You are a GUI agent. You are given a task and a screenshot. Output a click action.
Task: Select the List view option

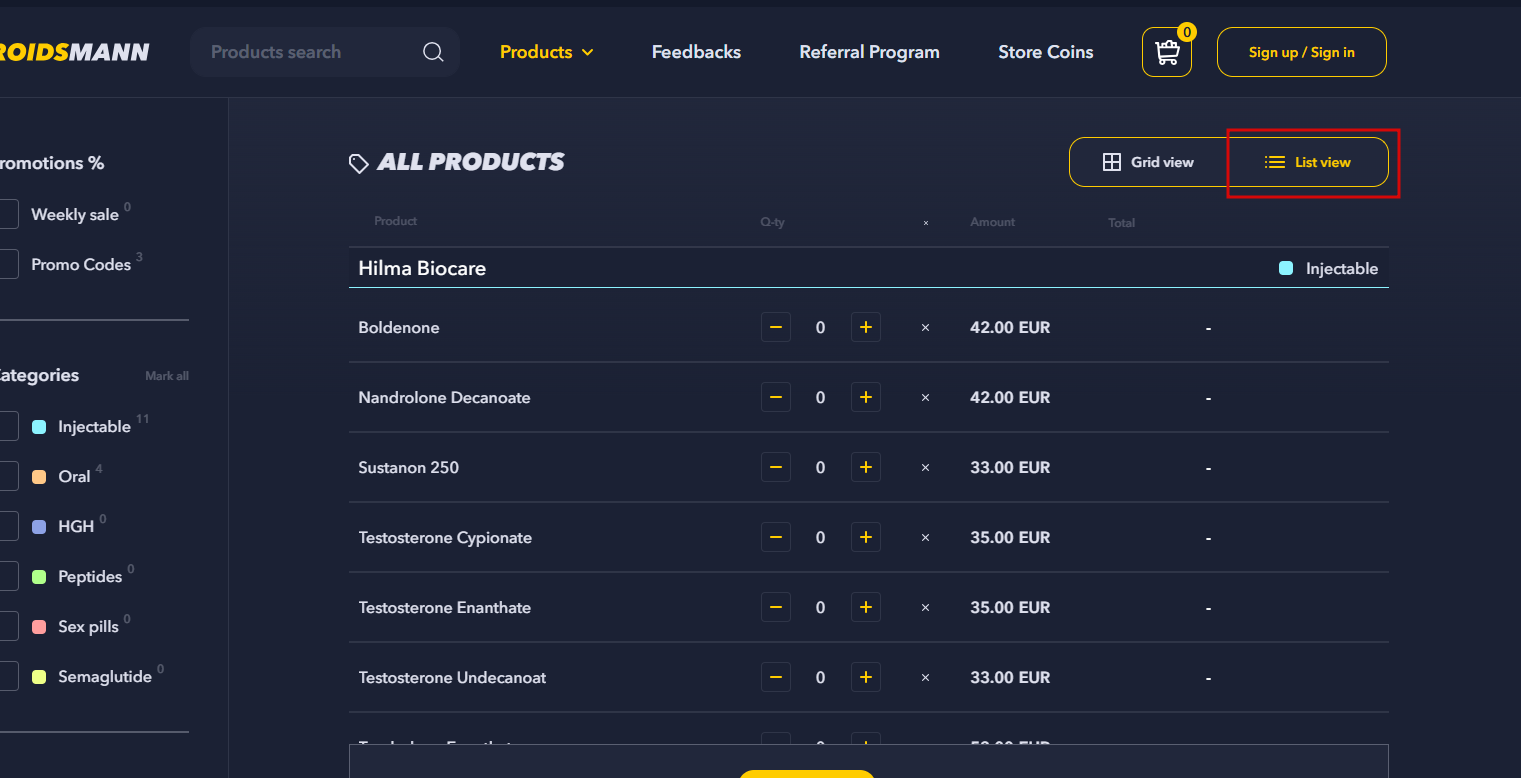1308,162
